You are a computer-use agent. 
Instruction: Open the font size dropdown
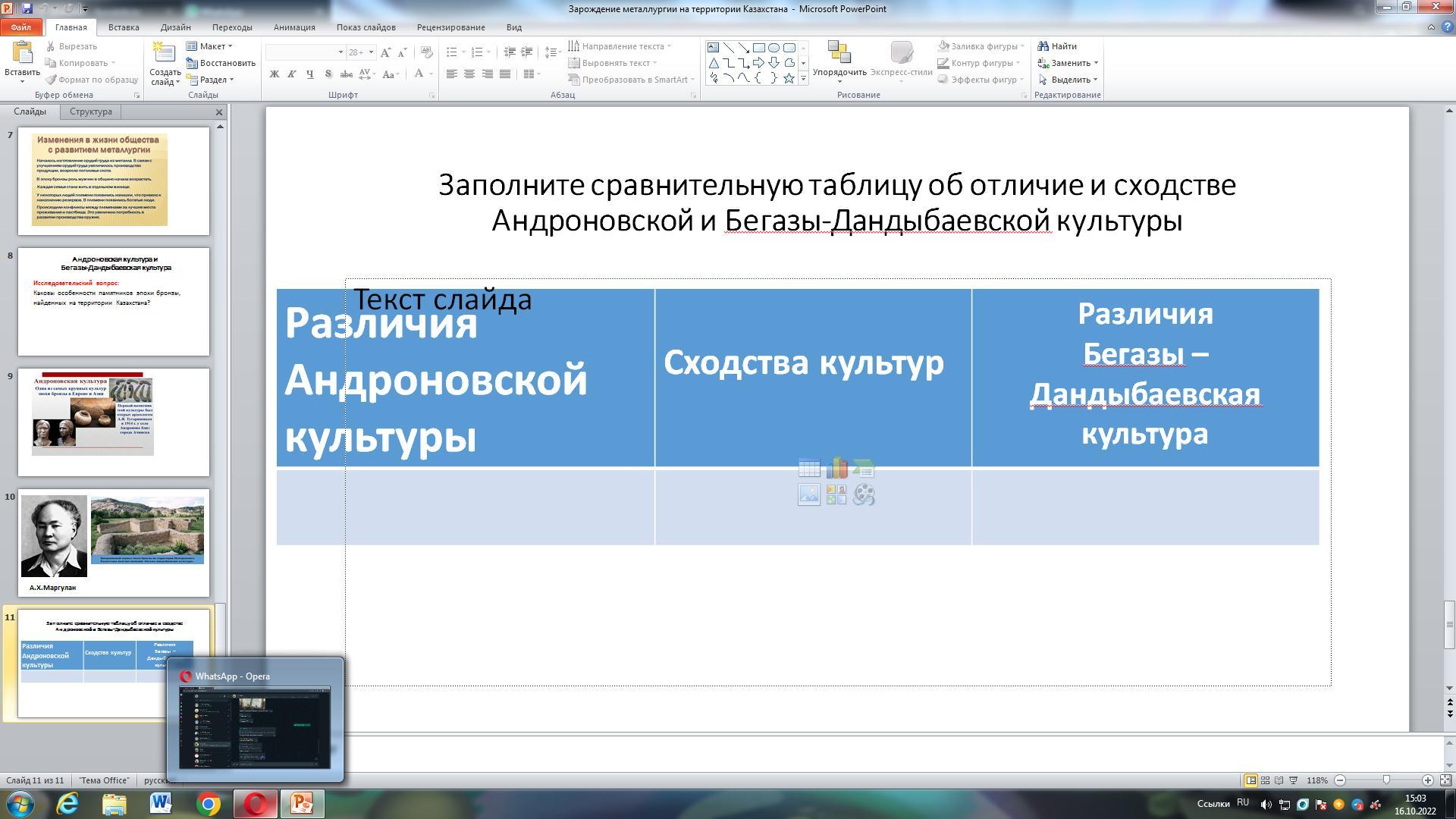pos(371,52)
